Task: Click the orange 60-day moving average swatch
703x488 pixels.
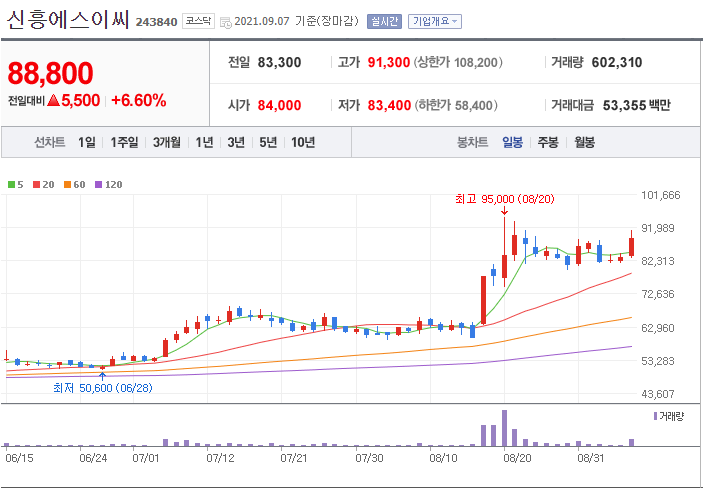Action: click(x=68, y=185)
